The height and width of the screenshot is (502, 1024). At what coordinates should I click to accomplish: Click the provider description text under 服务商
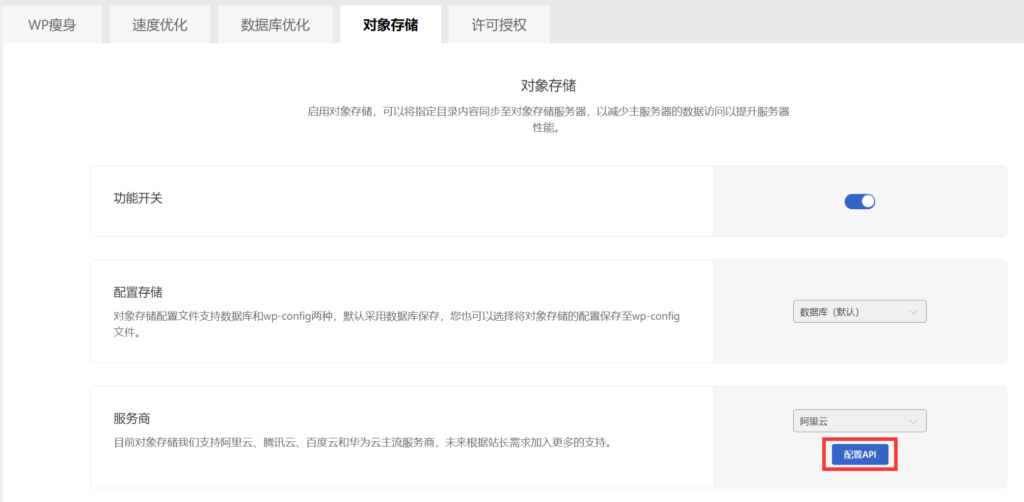coord(361,441)
